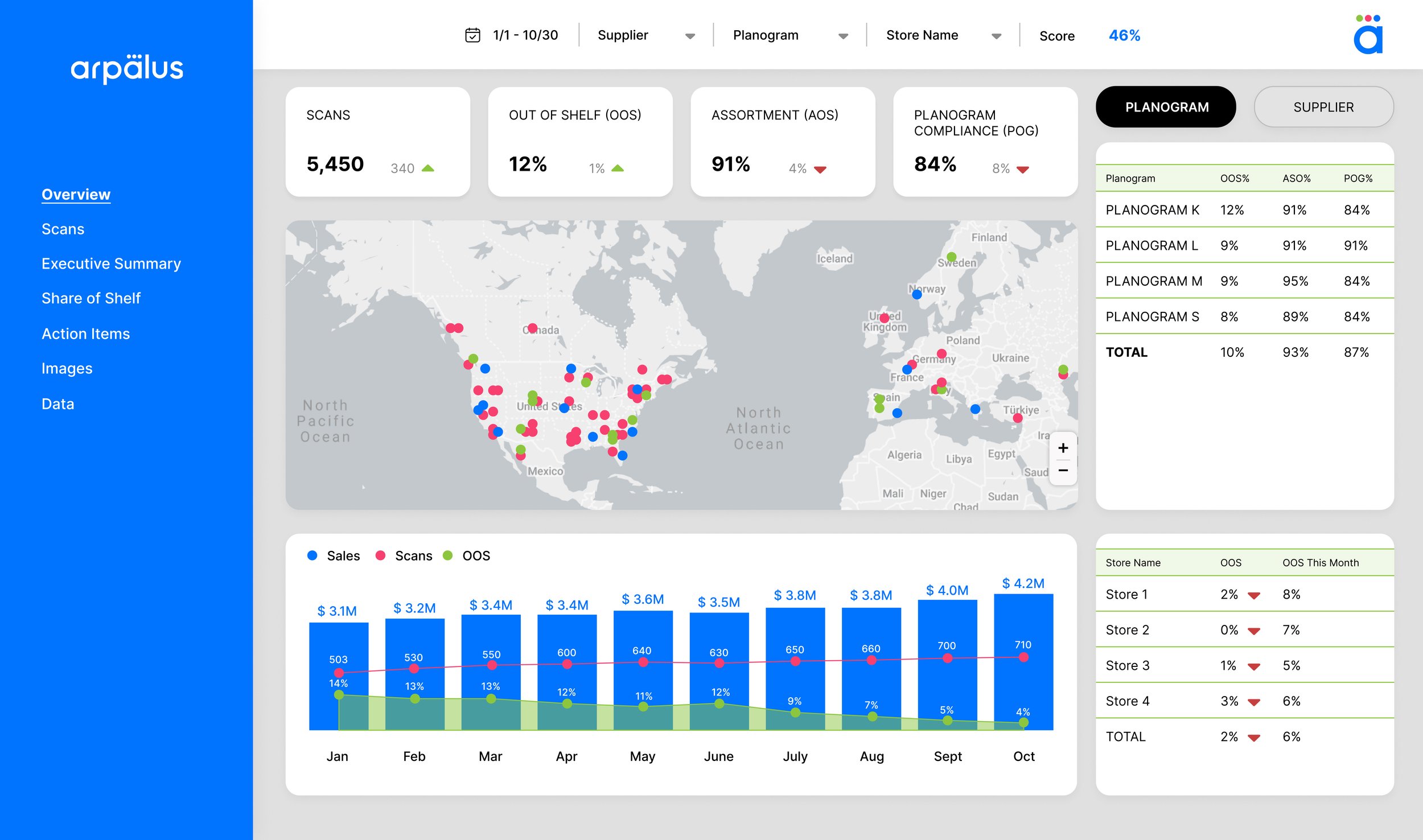Switch to the PLANOGRAM tab
This screenshot has width=1423, height=840.
pyautogui.click(x=1166, y=107)
